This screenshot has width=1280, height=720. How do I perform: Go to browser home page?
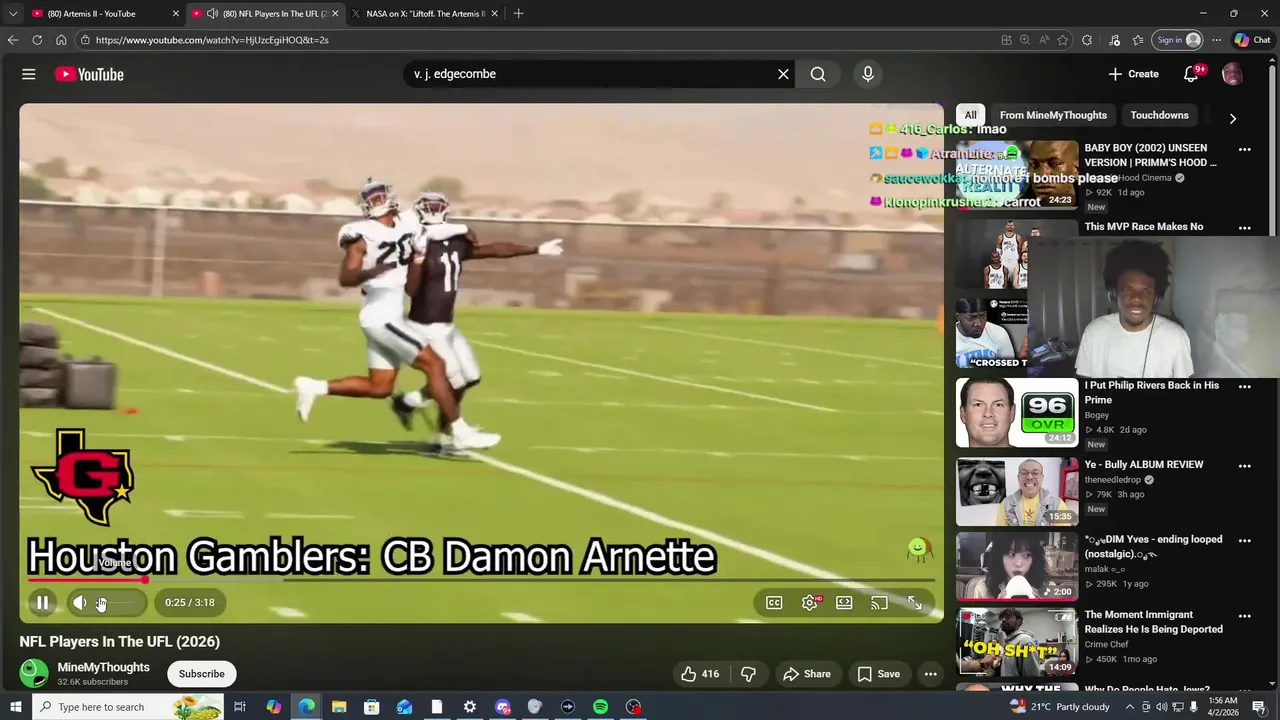pos(61,40)
